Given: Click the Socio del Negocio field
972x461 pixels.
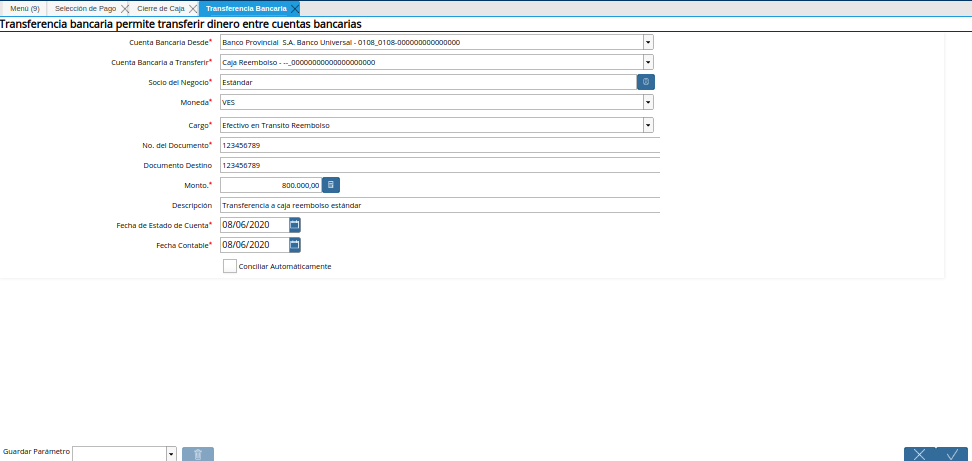Looking at the screenshot, I should pos(428,82).
